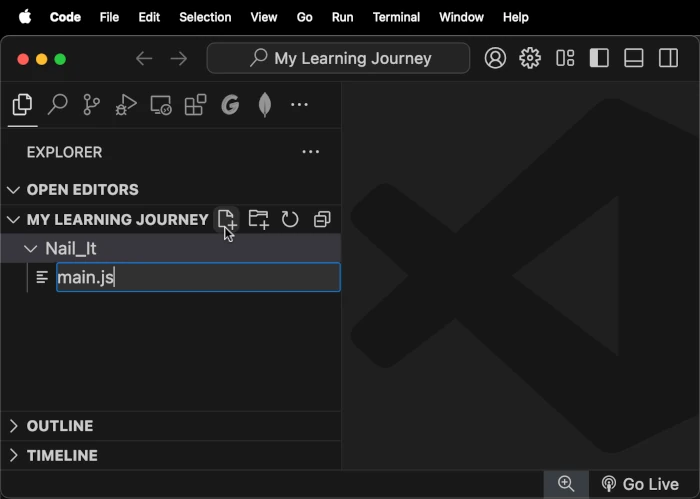Open the Manage gear menu
700x499 pixels.
(530, 58)
